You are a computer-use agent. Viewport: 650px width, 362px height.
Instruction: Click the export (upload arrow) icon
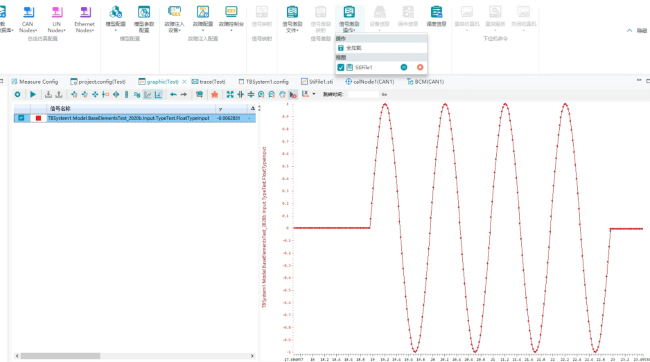point(59,95)
